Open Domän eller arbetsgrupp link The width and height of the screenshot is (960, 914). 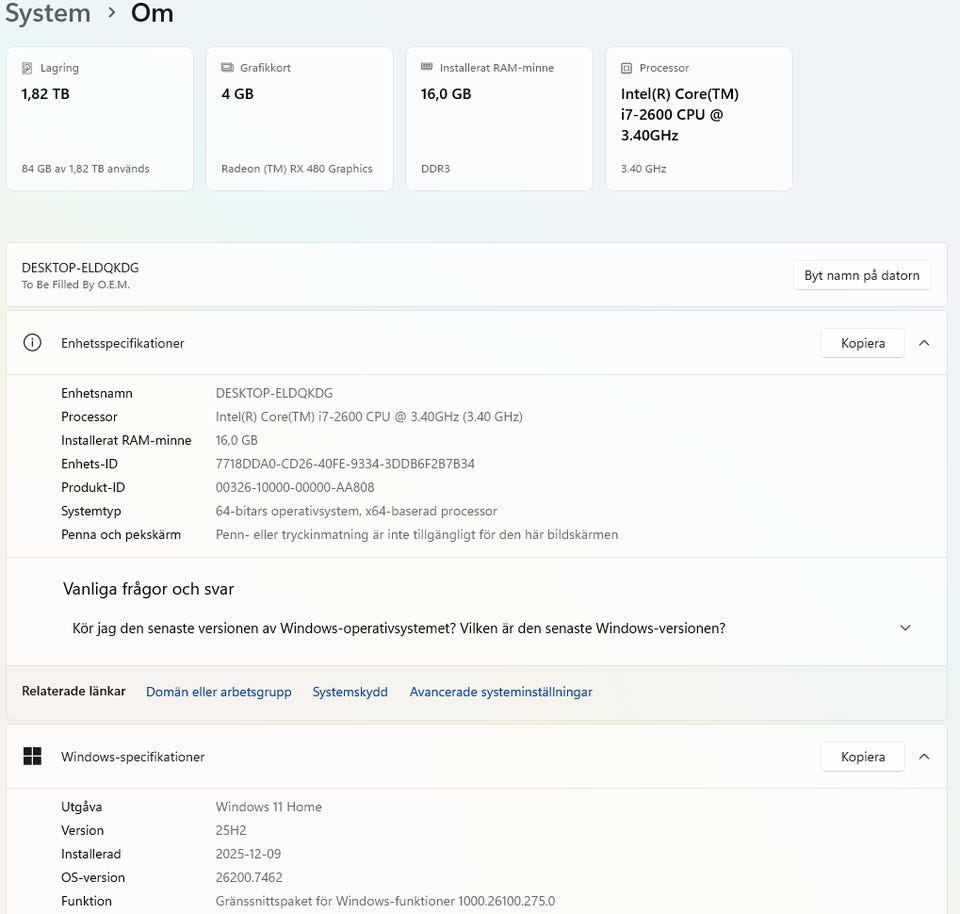click(219, 692)
